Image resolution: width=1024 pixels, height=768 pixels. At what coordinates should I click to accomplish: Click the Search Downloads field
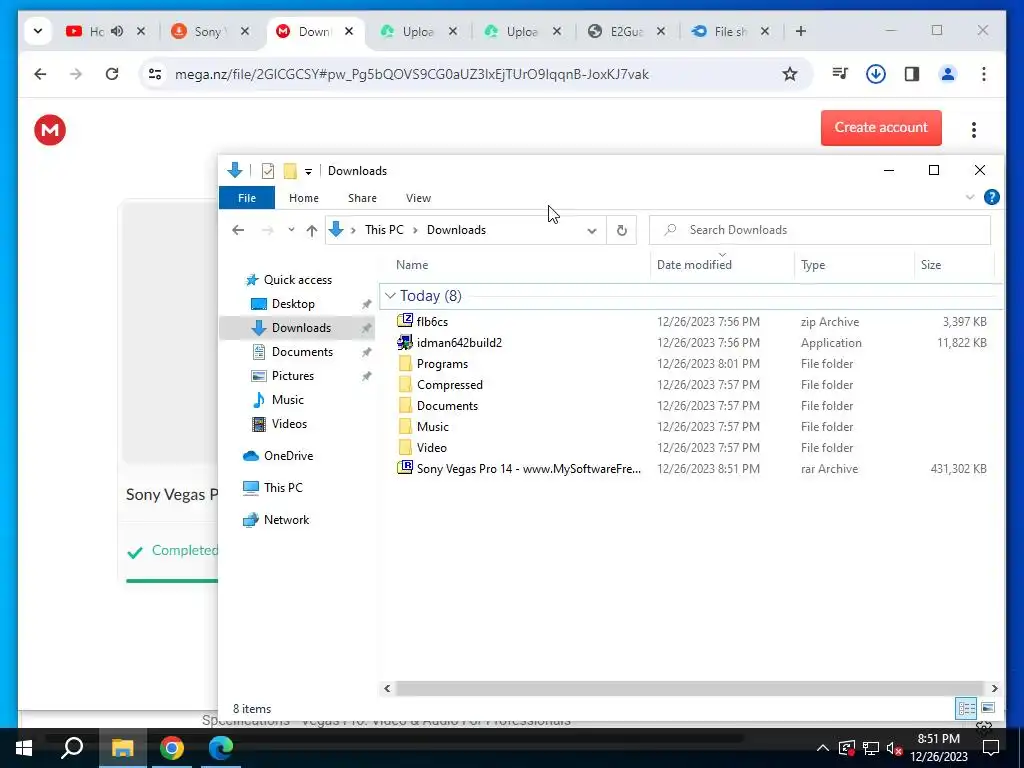820,230
